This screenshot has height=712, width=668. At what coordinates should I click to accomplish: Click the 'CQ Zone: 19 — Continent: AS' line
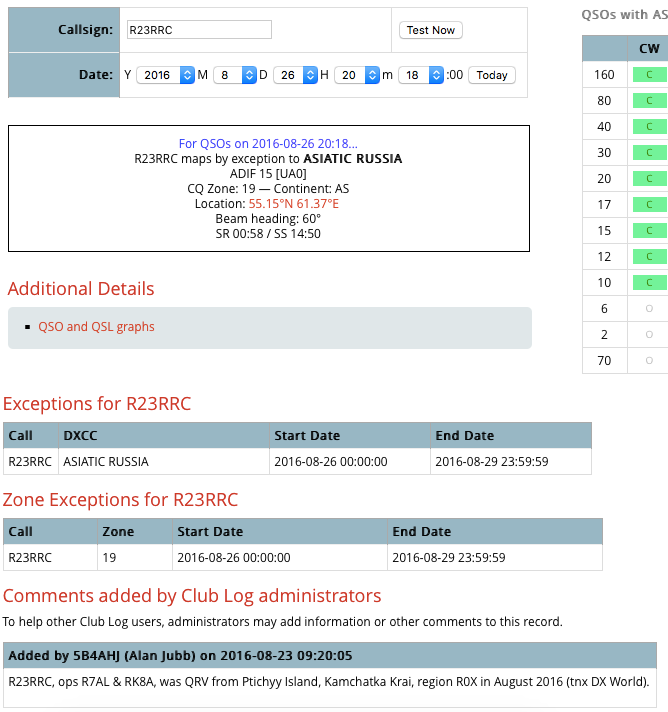pos(268,189)
